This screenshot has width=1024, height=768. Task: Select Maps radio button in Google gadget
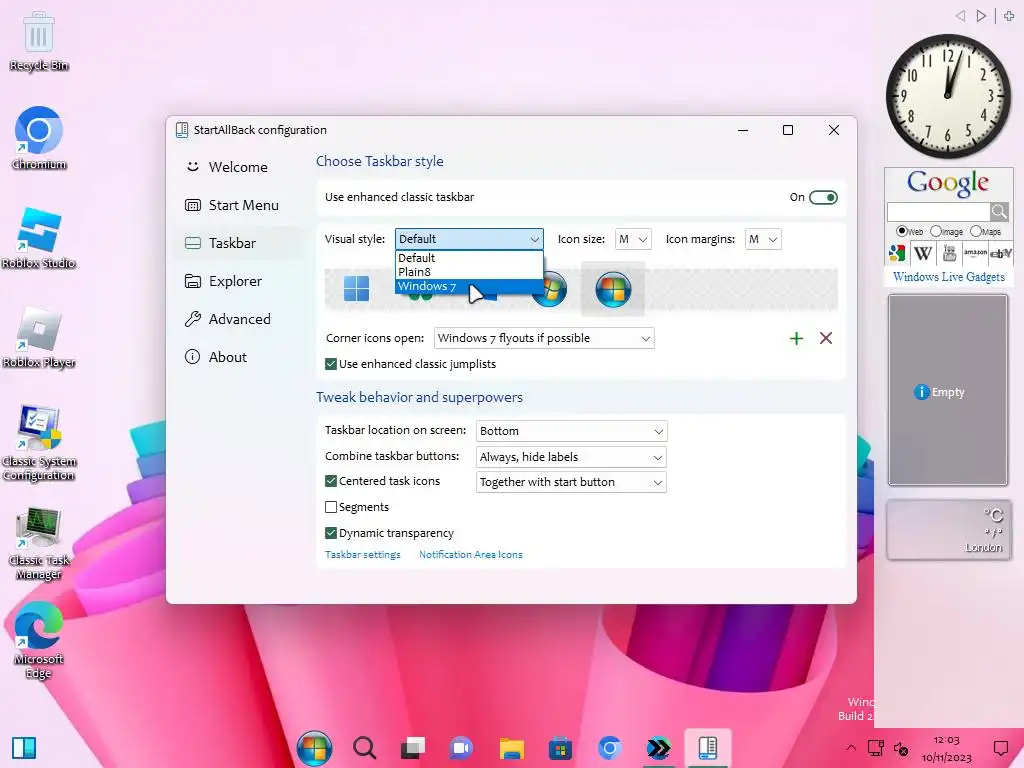976,231
